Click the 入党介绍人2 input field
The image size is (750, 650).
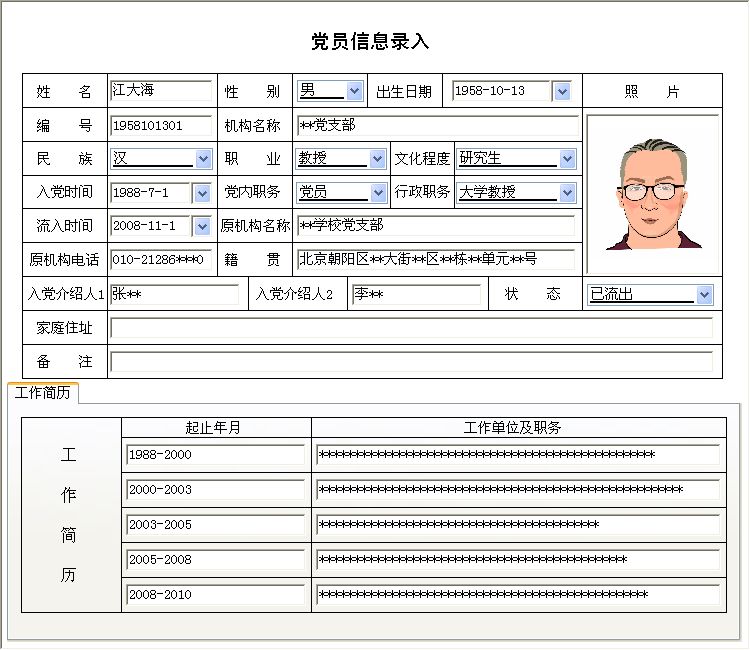[415, 295]
